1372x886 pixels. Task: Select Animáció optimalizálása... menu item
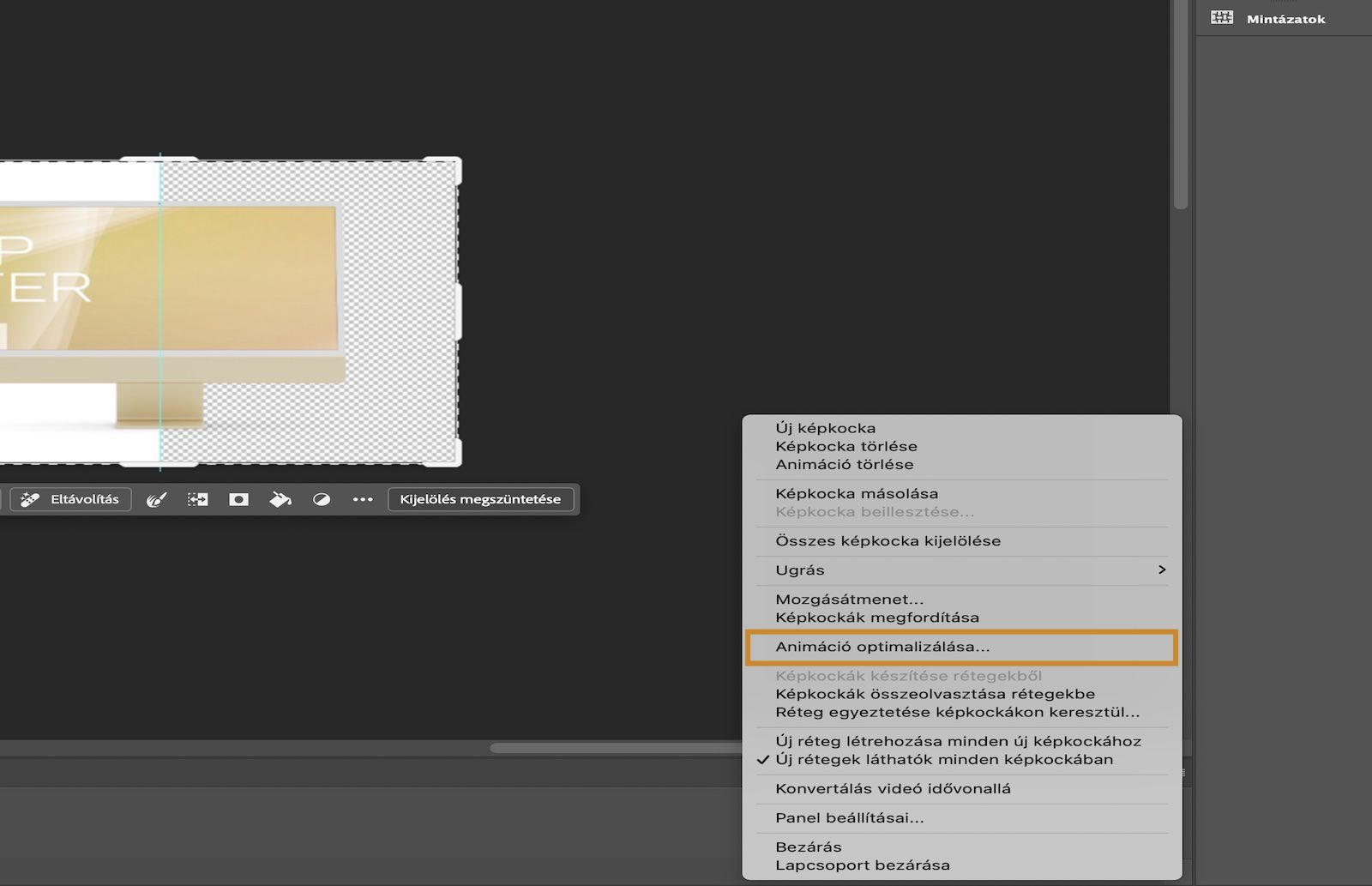[x=962, y=647]
